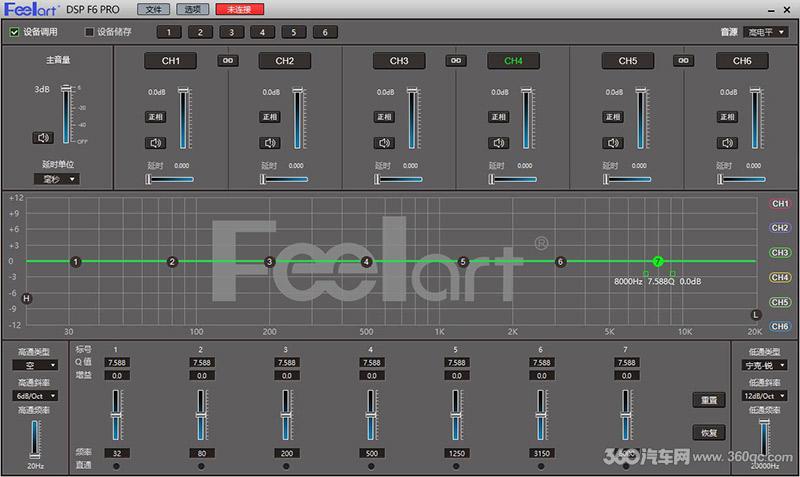Click the low-pass L marker on graph
This screenshot has height=477, width=800.
(756, 315)
